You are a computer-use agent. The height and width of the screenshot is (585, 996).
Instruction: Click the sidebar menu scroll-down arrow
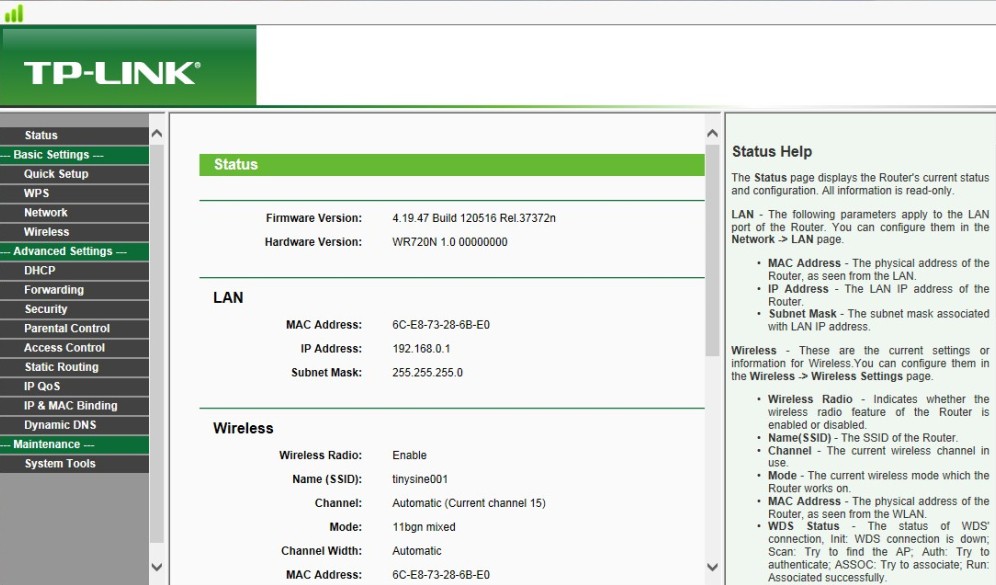click(x=157, y=567)
